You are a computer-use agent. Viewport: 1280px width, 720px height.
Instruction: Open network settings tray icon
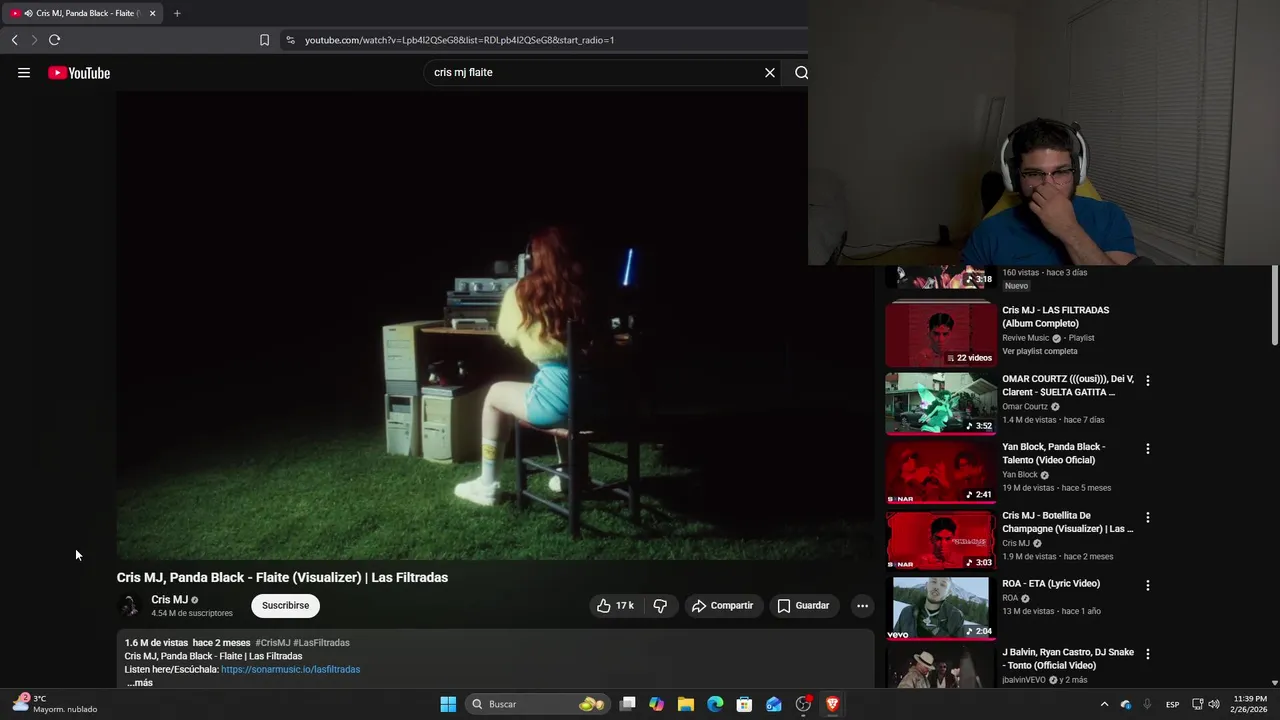click(x=1198, y=704)
